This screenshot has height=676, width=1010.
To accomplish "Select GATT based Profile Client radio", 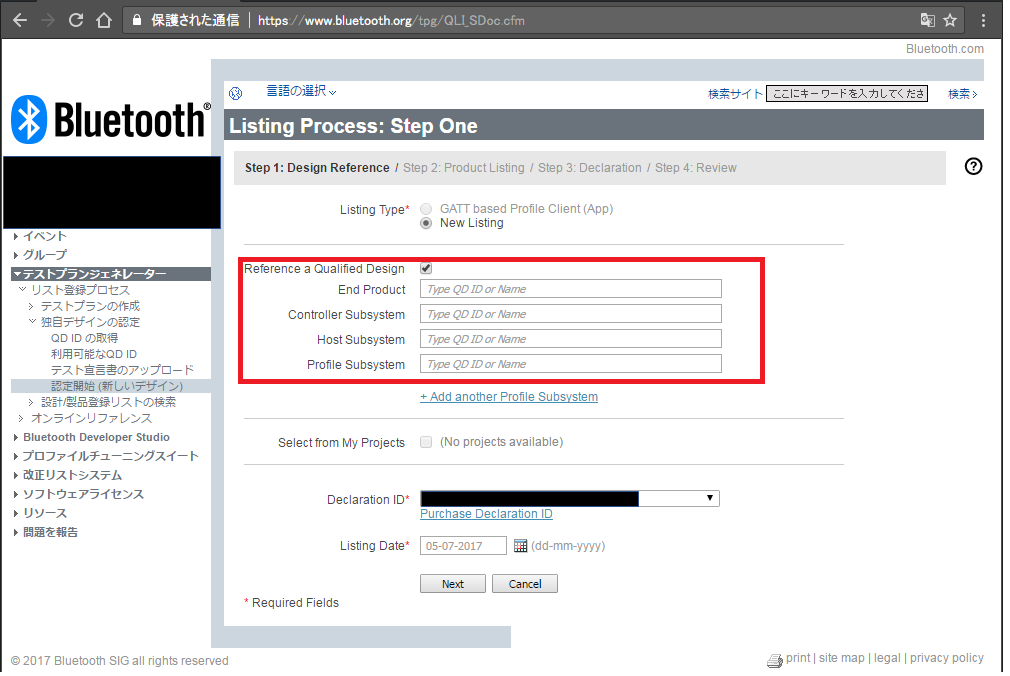I will pyautogui.click(x=426, y=209).
